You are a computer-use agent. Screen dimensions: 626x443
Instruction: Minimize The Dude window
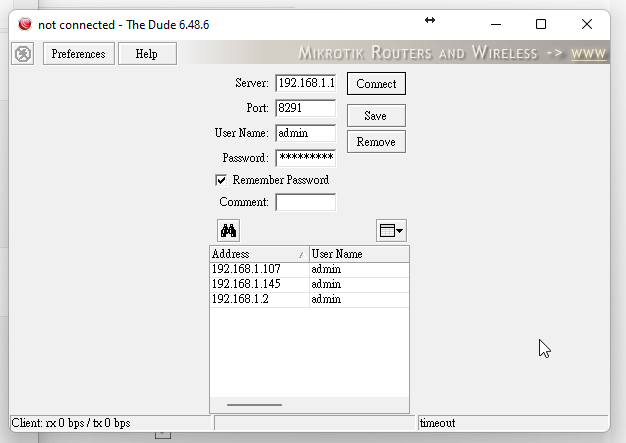tap(496, 24)
